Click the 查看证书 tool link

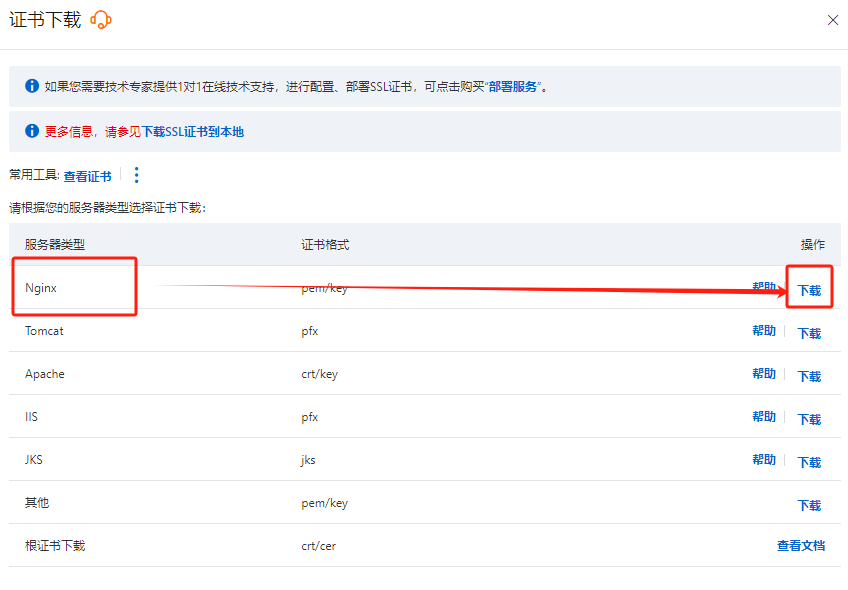87,176
